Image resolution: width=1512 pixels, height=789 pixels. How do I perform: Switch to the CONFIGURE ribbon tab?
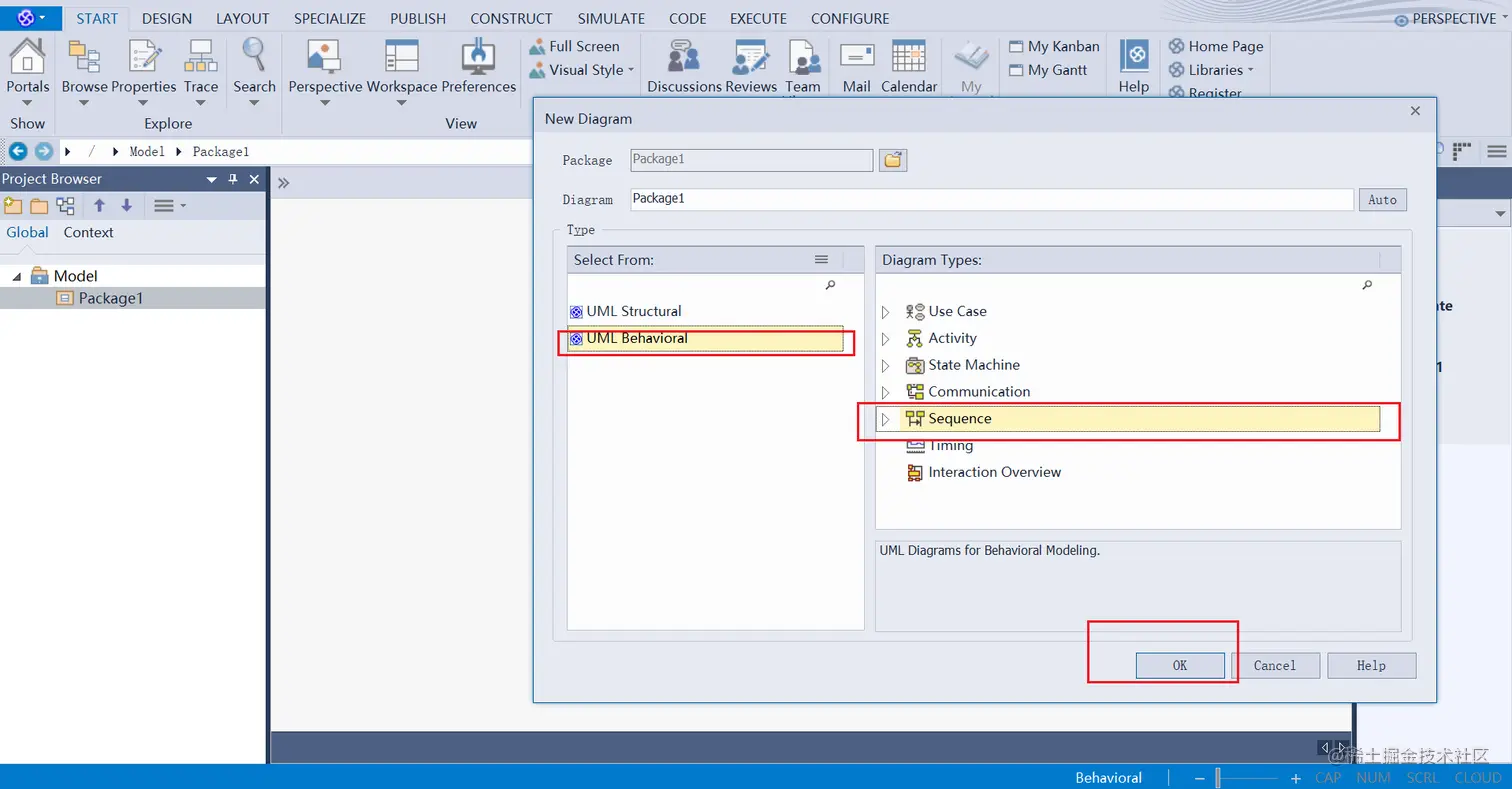pyautogui.click(x=850, y=18)
